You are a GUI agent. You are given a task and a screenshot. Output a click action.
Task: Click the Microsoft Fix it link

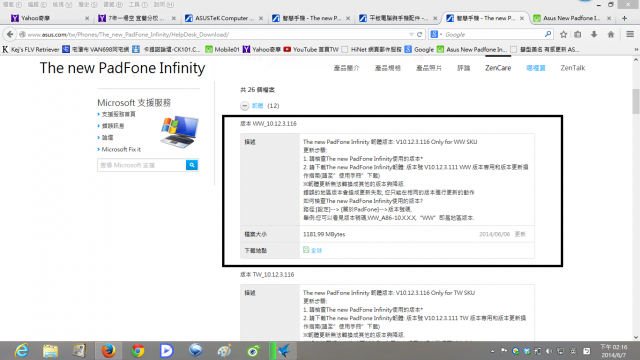coord(121,149)
